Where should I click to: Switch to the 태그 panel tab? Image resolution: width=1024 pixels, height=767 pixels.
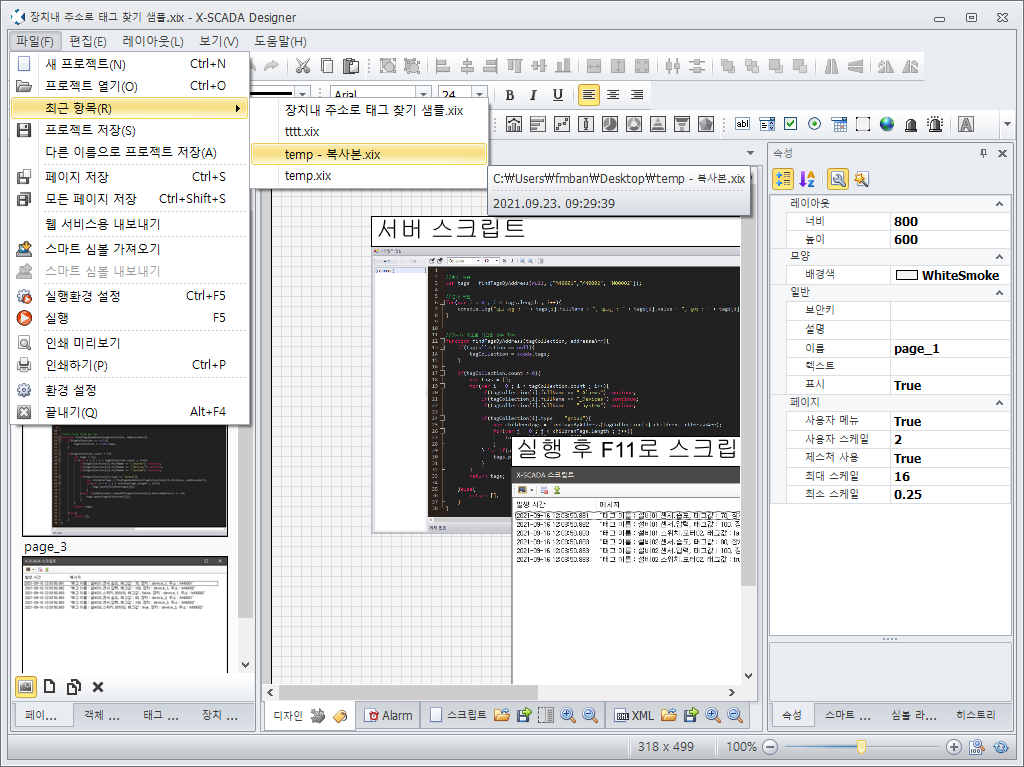pos(161,715)
